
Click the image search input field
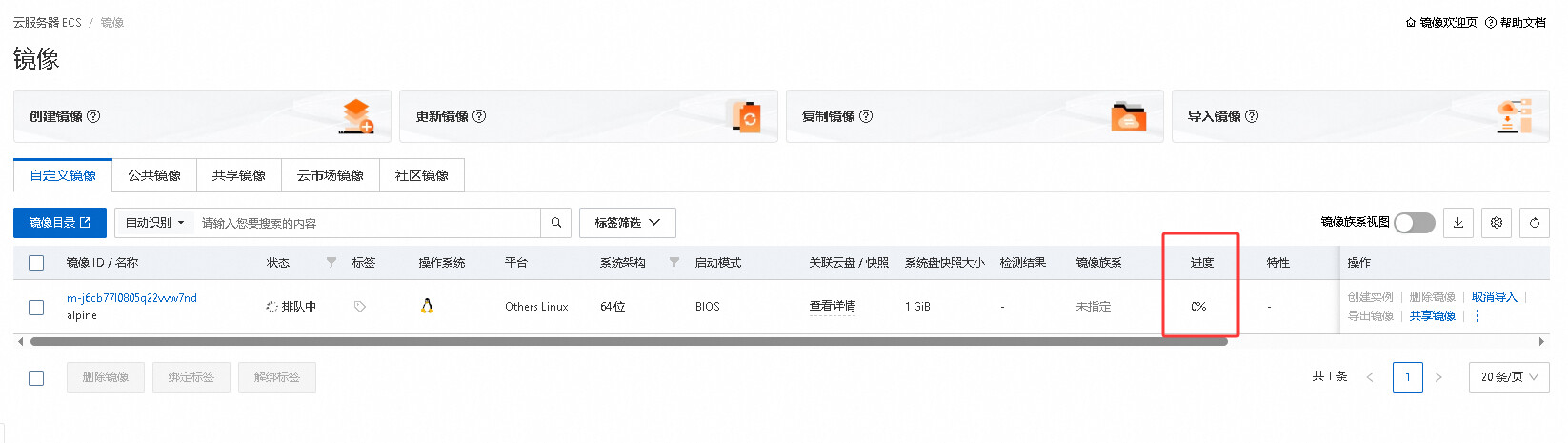[367, 223]
